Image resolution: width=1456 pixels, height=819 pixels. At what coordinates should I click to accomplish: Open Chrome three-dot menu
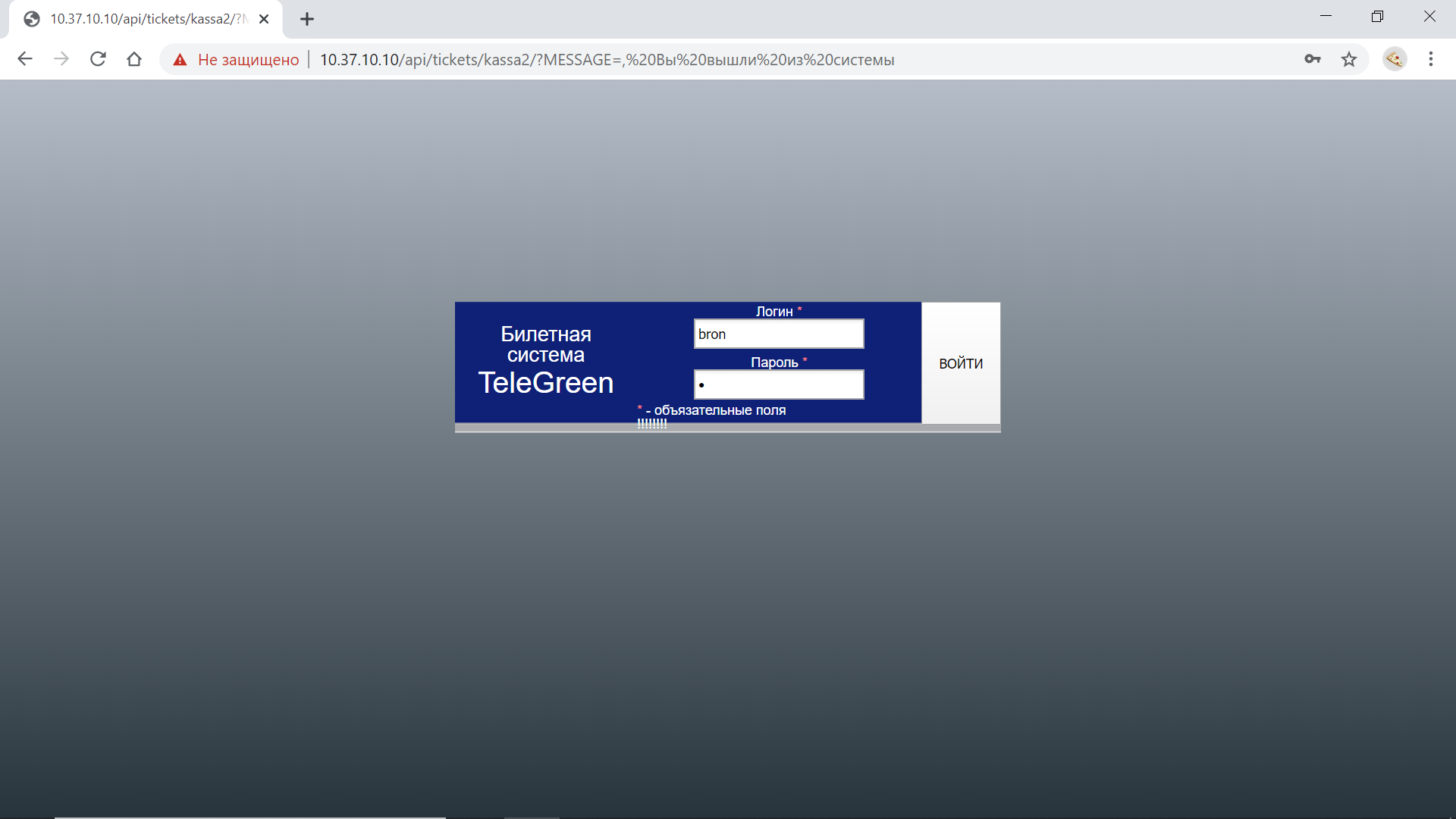coord(1431,59)
